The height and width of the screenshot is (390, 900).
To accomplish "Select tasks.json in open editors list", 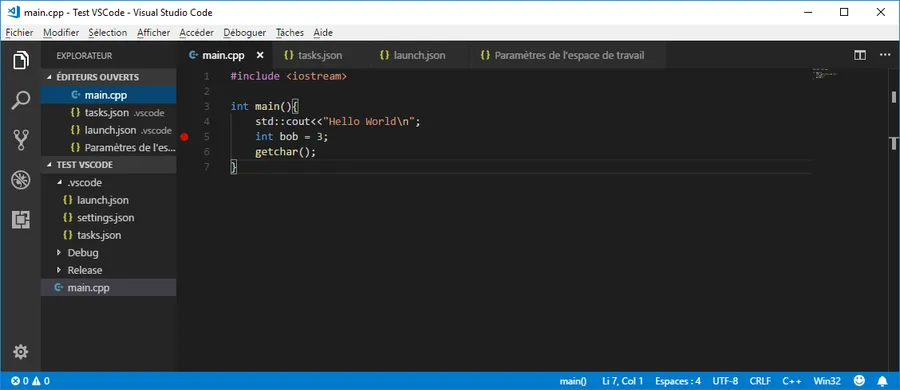I will [108, 113].
